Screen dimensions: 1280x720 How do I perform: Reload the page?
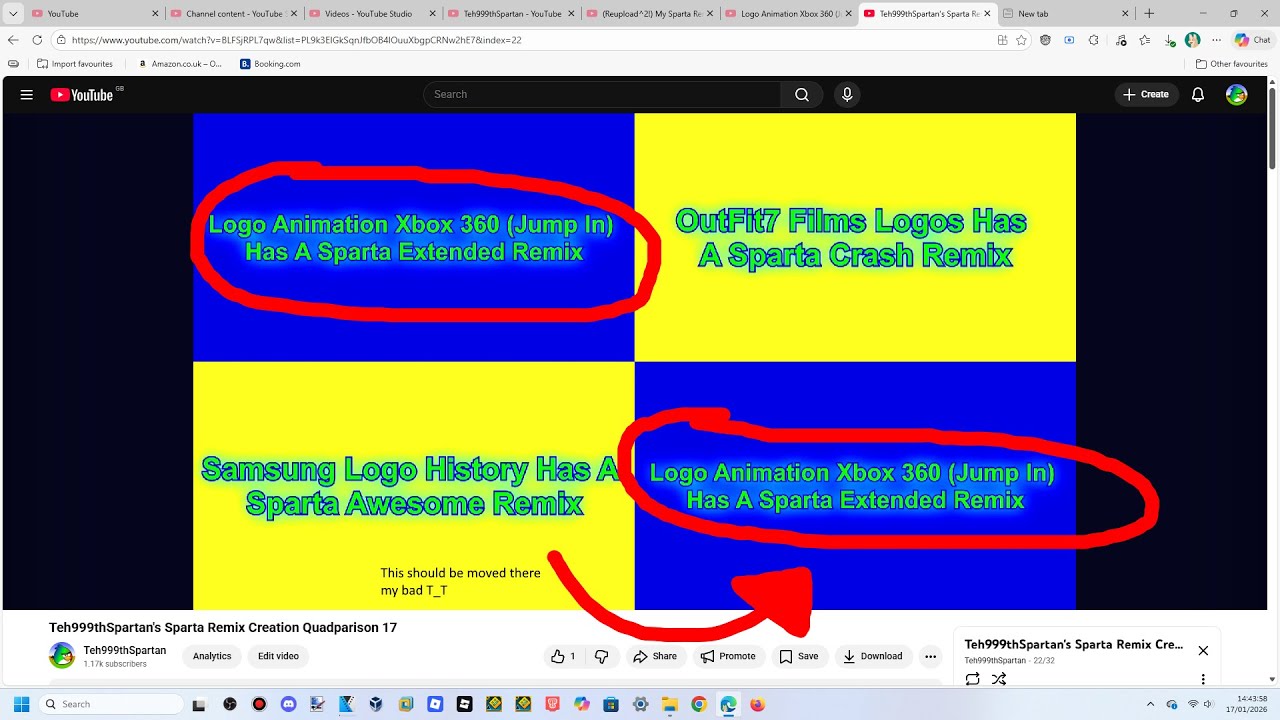[x=37, y=40]
